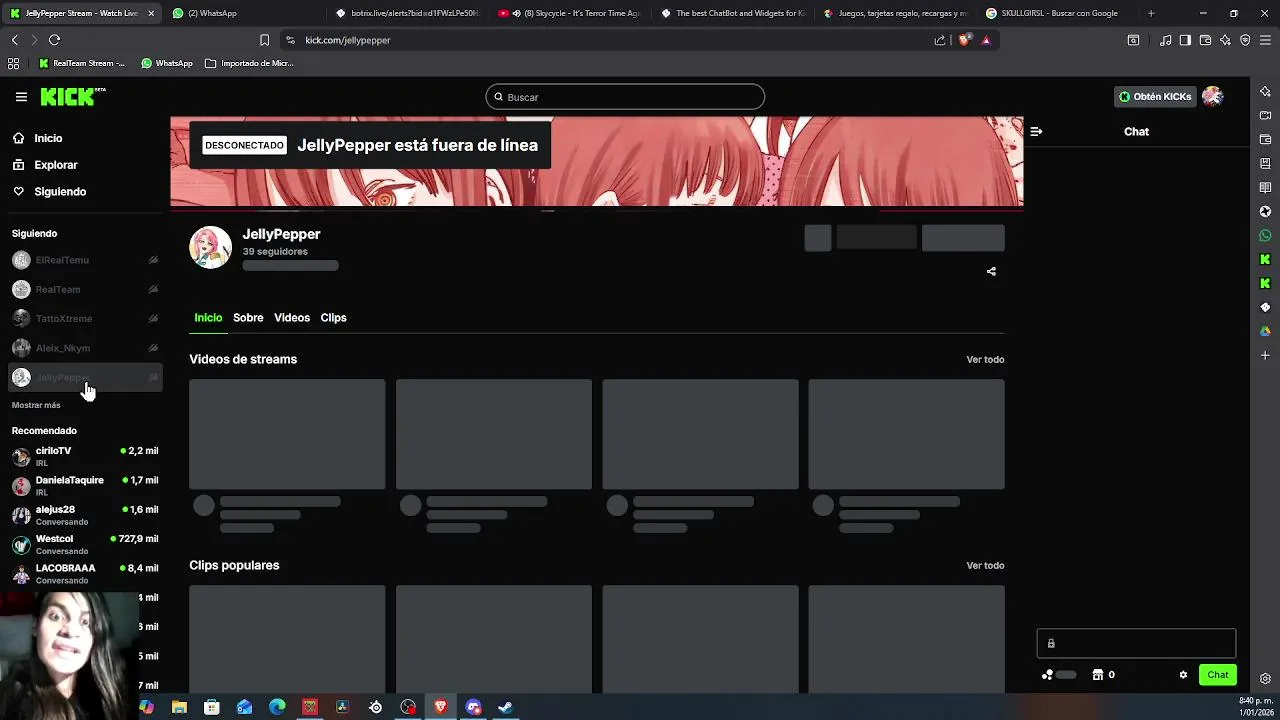Click the KICK logo

(73, 97)
